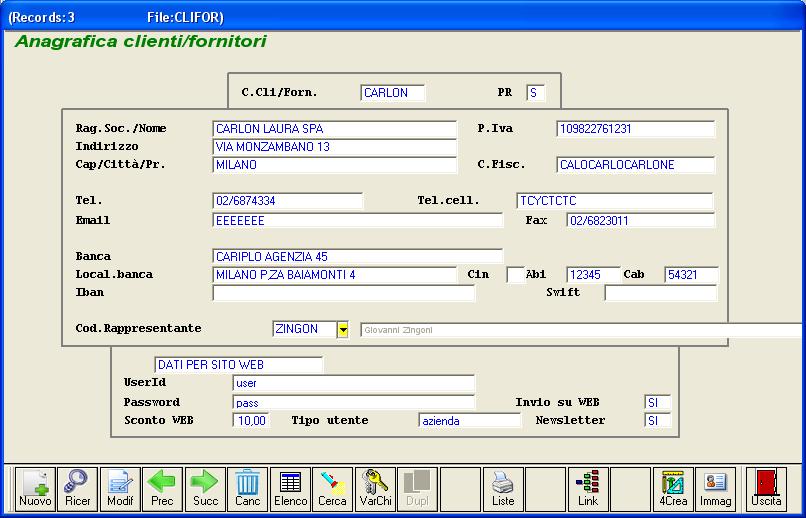Print lists with the Liste icon
The height and width of the screenshot is (518, 806).
click(503, 489)
